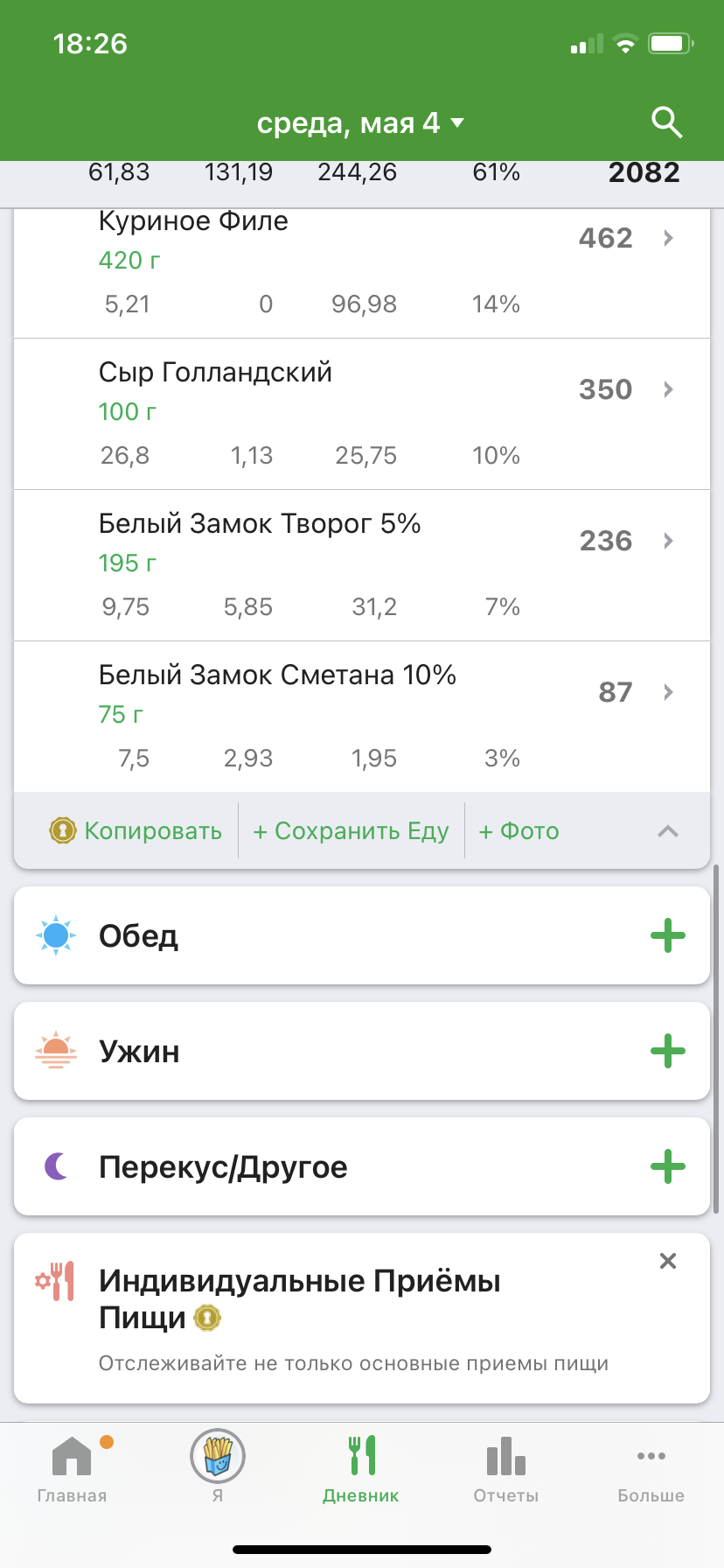Add food to Обед with plus icon
This screenshot has height=1568, width=724.
[x=667, y=935]
